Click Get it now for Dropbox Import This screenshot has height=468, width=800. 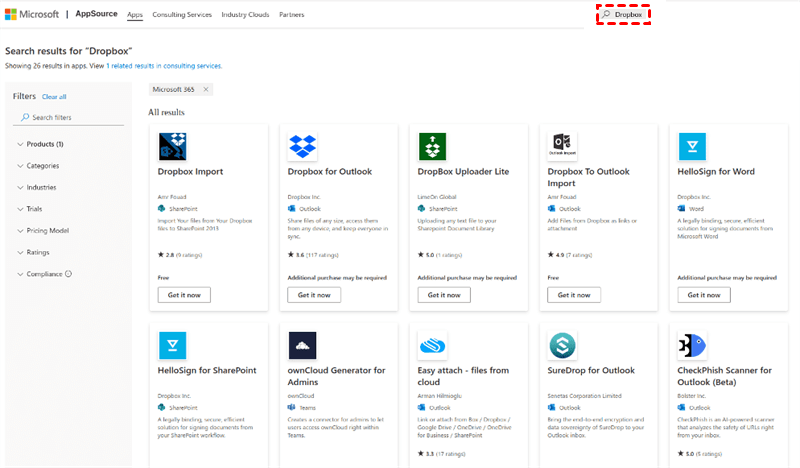[x=184, y=295]
